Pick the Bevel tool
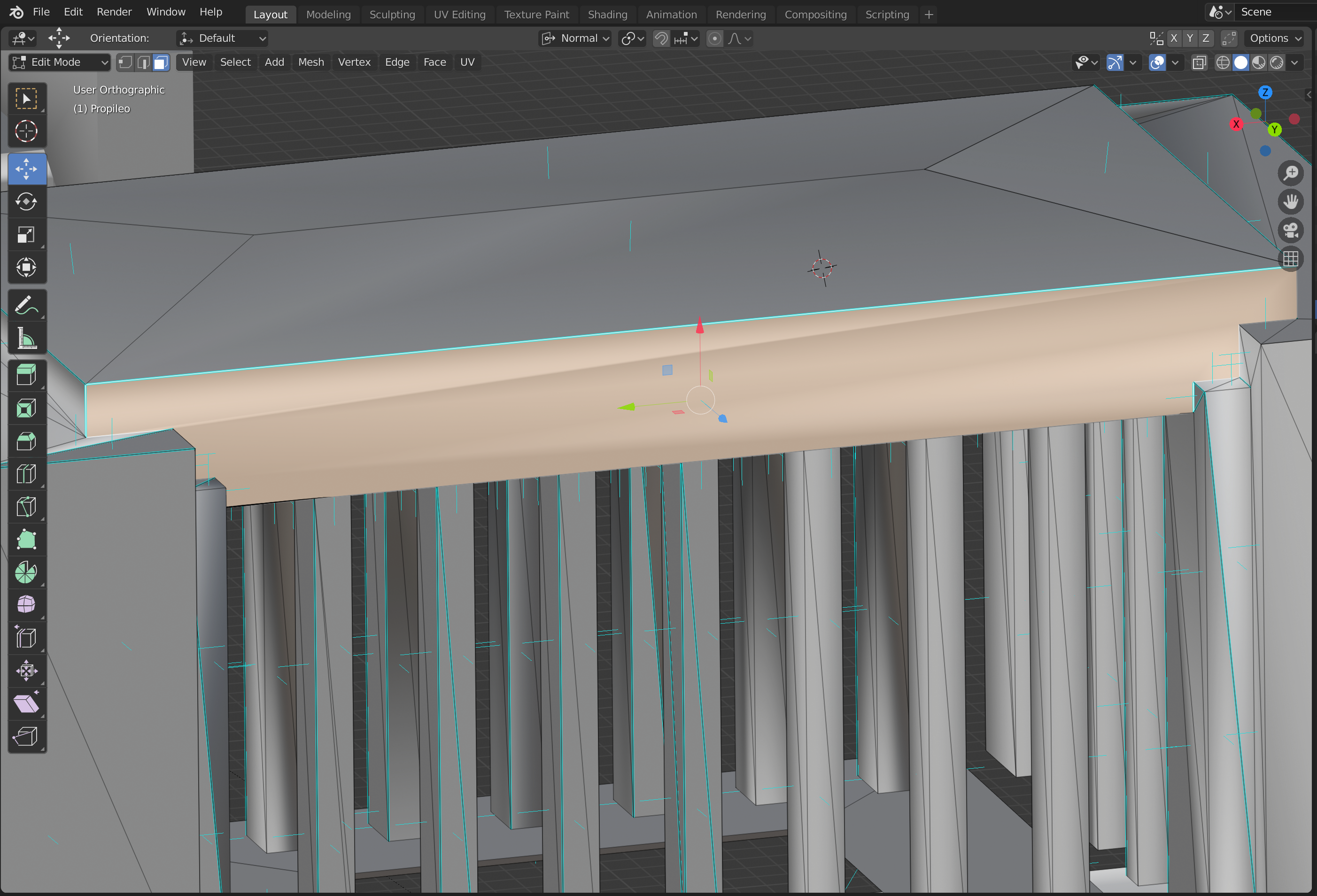Image resolution: width=1317 pixels, height=896 pixels. coord(26,441)
